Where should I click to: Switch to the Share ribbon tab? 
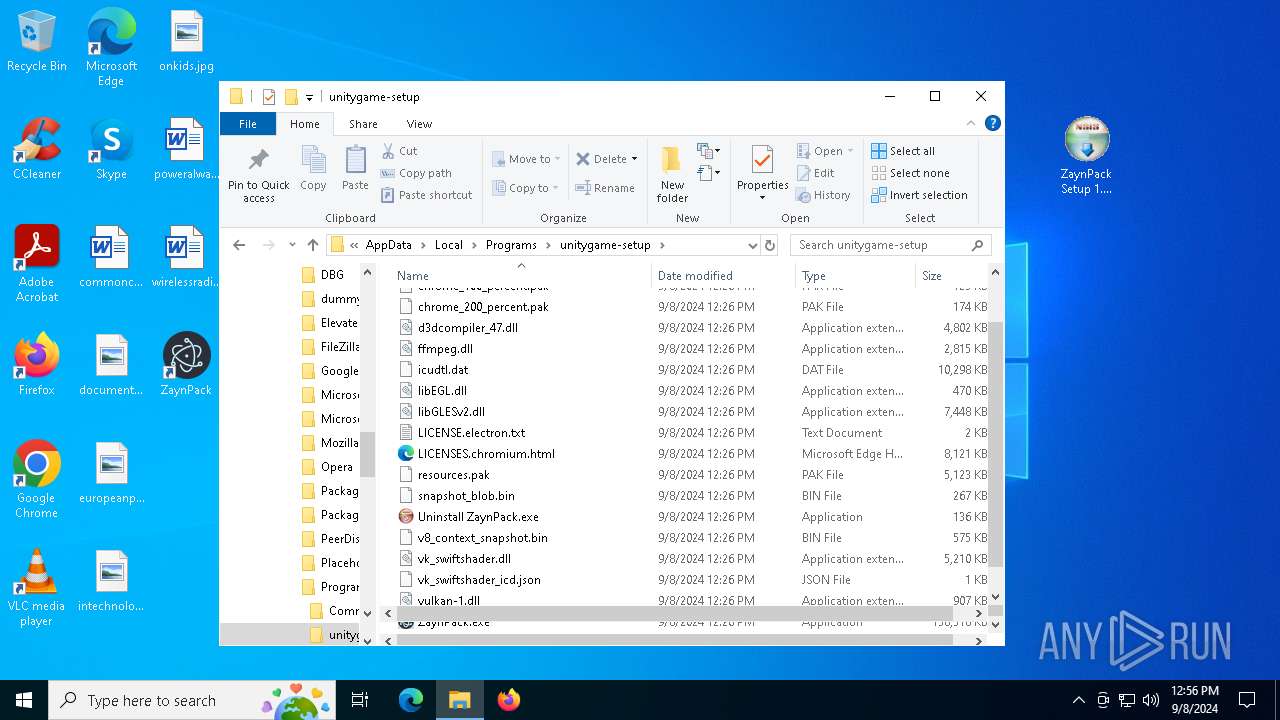pyautogui.click(x=363, y=123)
